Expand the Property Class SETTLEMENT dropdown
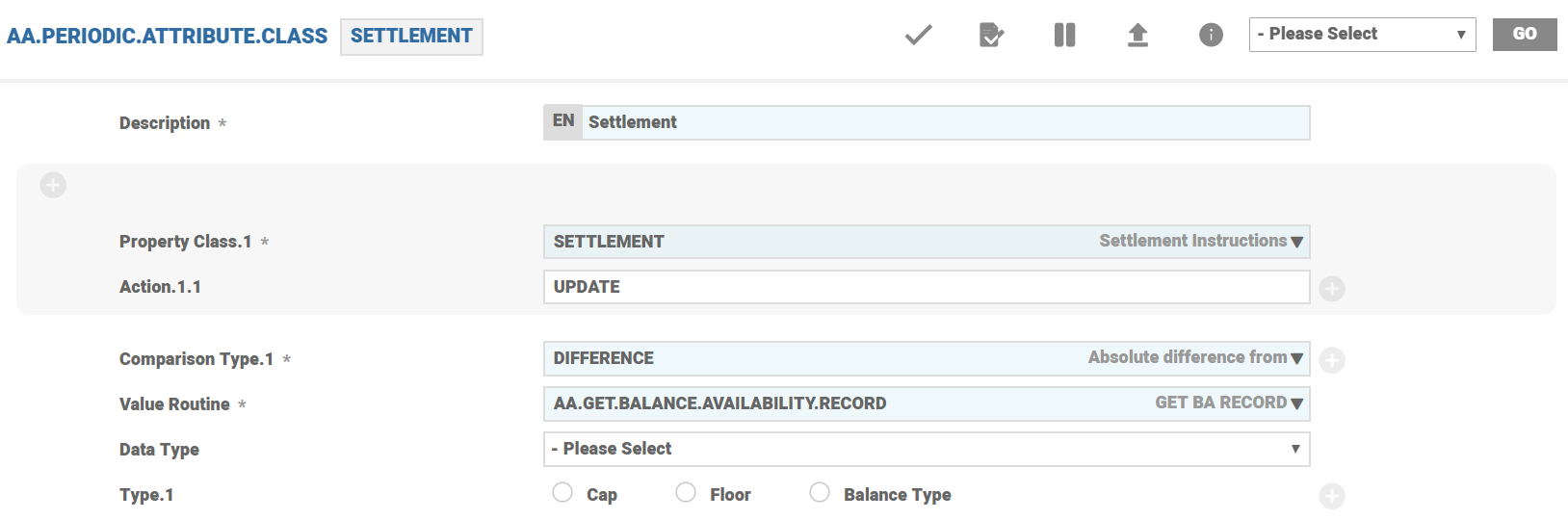 click(x=1296, y=242)
